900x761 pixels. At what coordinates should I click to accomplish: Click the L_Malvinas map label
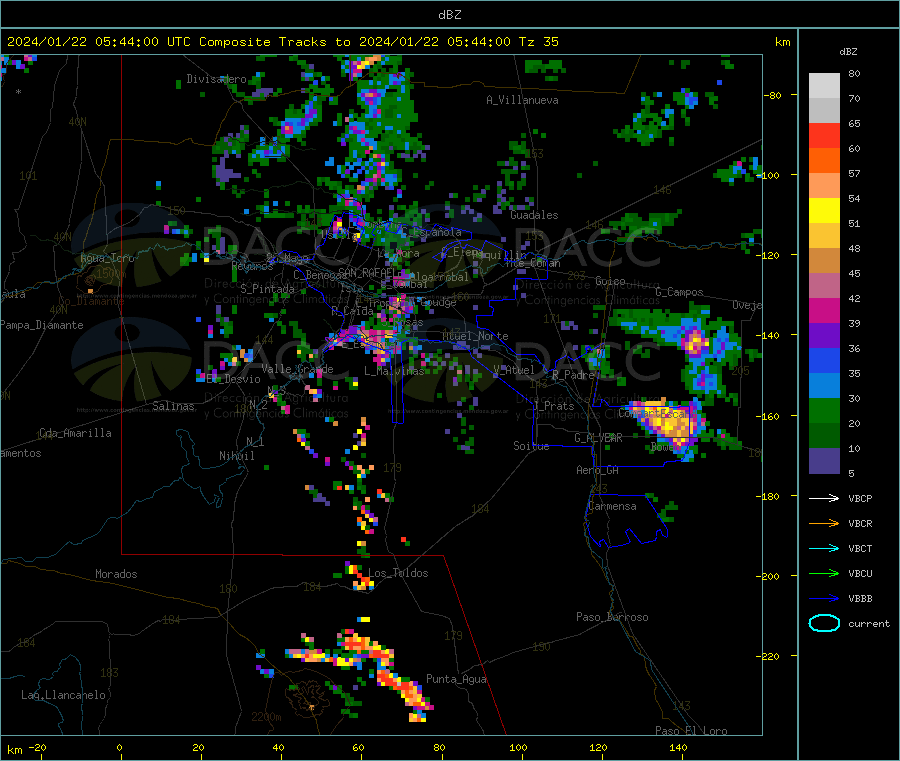pyautogui.click(x=394, y=371)
